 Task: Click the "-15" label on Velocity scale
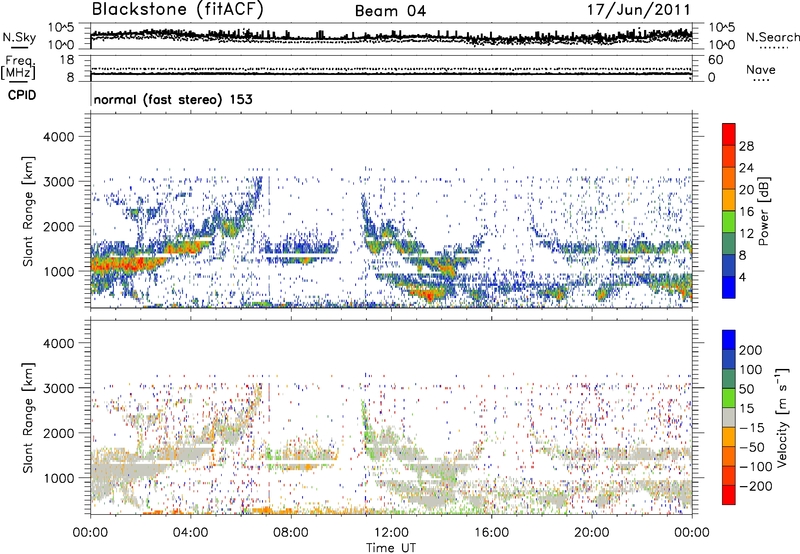[x=752, y=428]
